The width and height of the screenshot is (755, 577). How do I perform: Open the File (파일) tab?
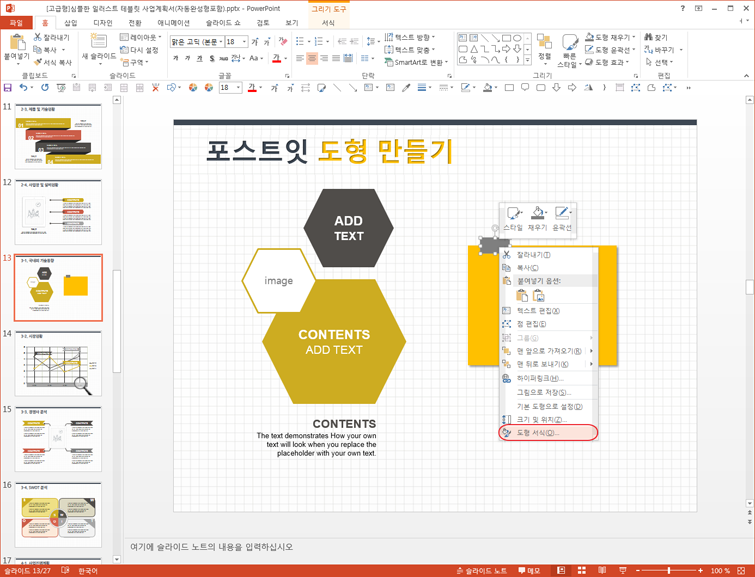coord(16,23)
